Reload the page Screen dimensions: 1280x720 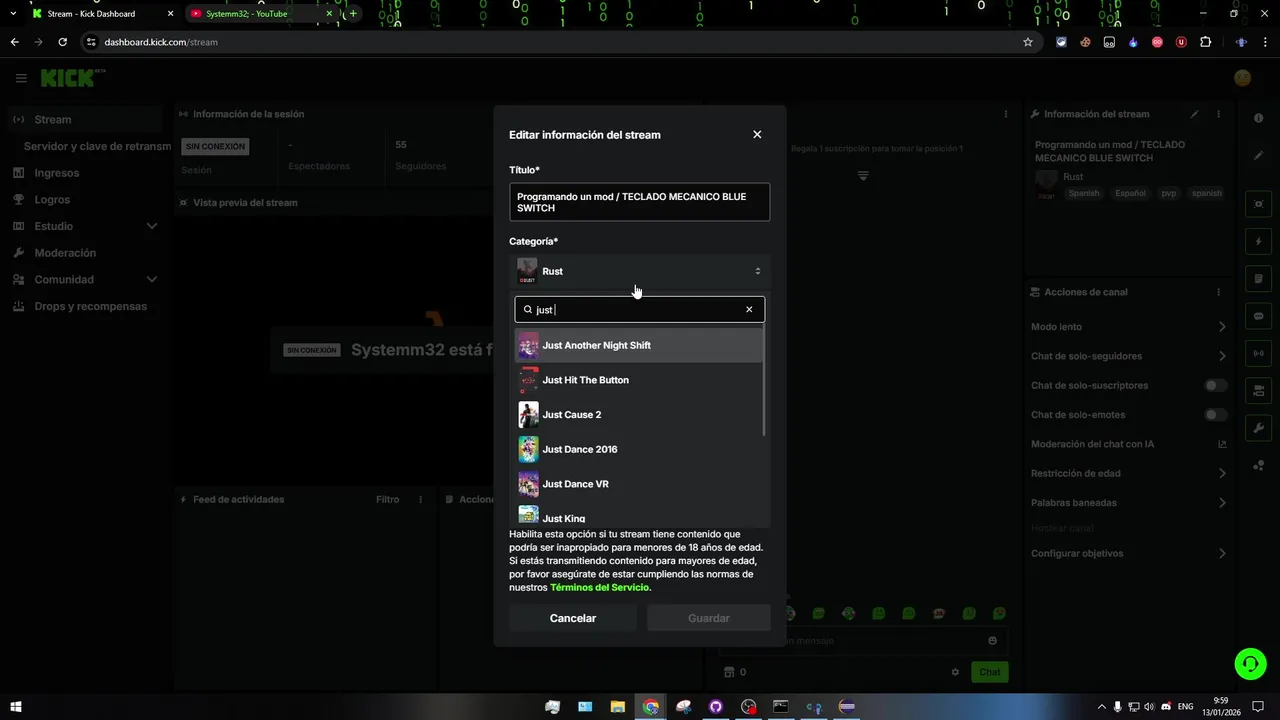(62, 42)
